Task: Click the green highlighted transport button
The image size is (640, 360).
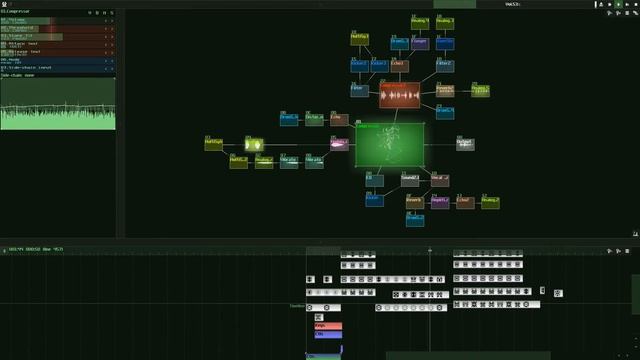Action: (618, 4)
